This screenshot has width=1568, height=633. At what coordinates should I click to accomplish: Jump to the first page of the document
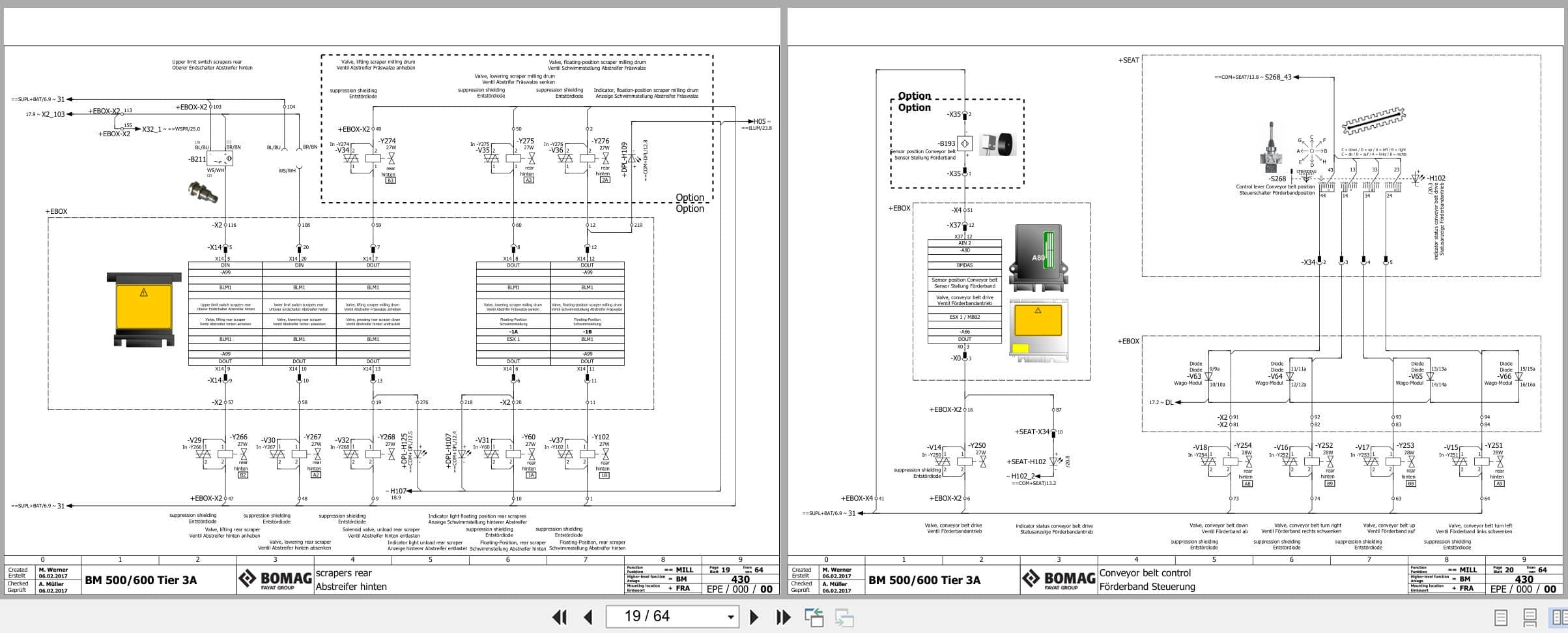tap(559, 616)
